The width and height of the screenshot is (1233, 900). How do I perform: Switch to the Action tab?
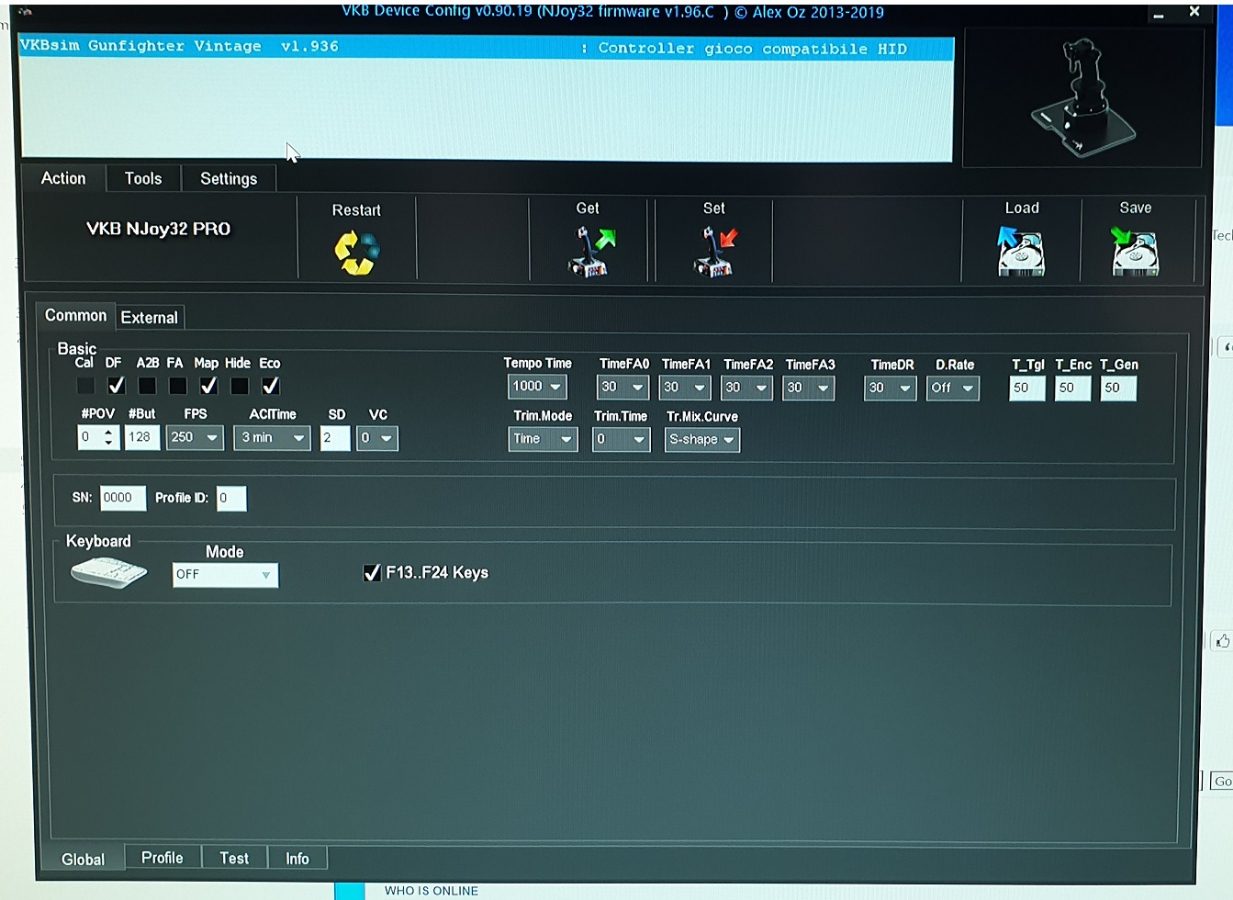(x=63, y=178)
